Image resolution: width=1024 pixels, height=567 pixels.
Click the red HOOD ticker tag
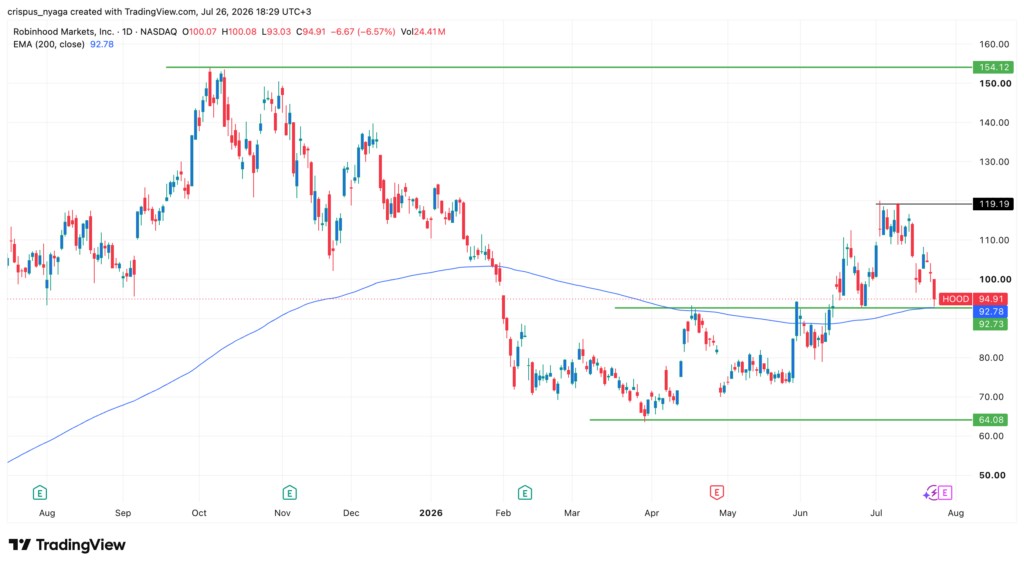tap(955, 299)
